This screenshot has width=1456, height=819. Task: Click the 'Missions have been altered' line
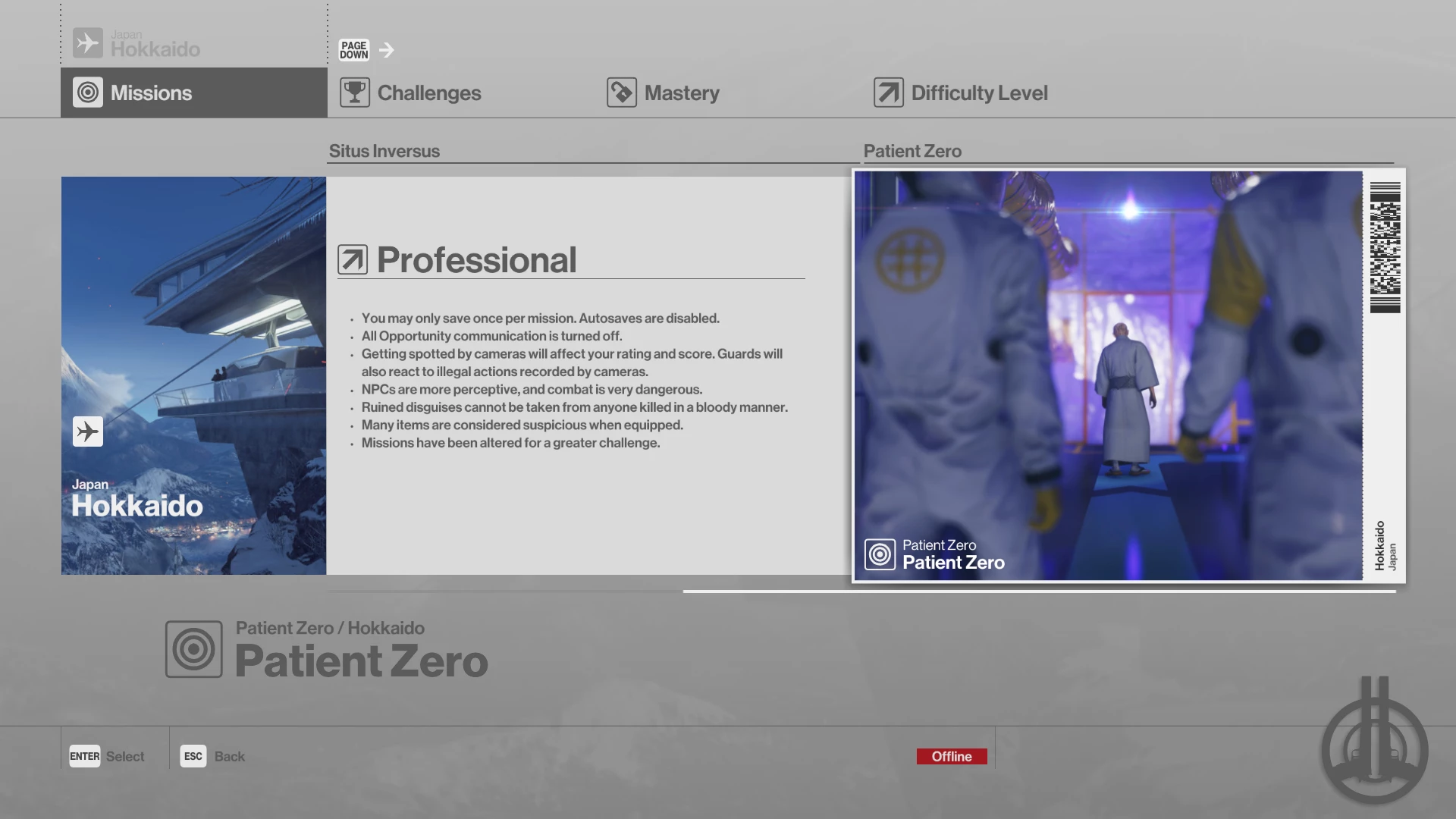(x=510, y=443)
